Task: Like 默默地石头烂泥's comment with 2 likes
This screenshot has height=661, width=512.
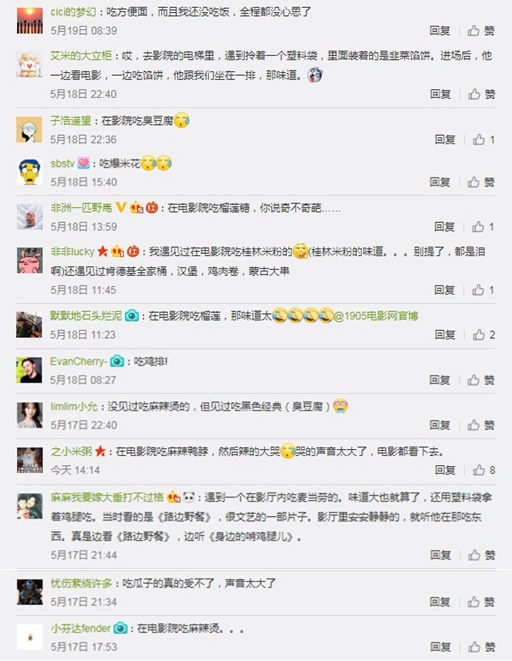Action: pyautogui.click(x=483, y=335)
